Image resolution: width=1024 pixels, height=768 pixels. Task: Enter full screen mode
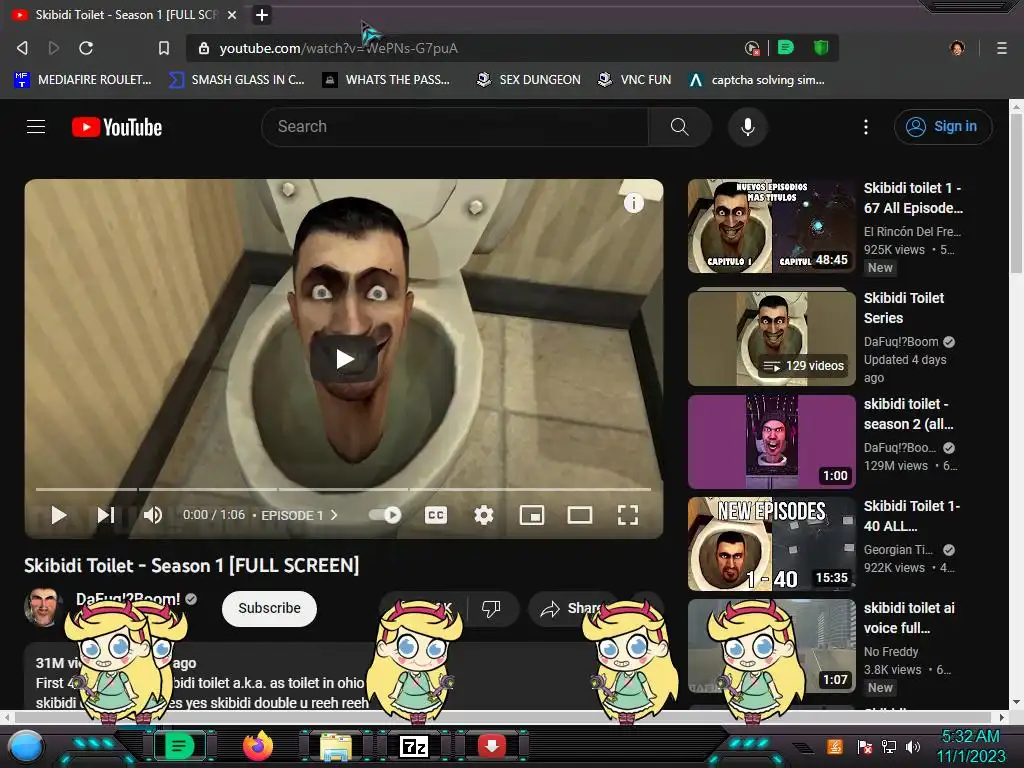[x=628, y=515]
